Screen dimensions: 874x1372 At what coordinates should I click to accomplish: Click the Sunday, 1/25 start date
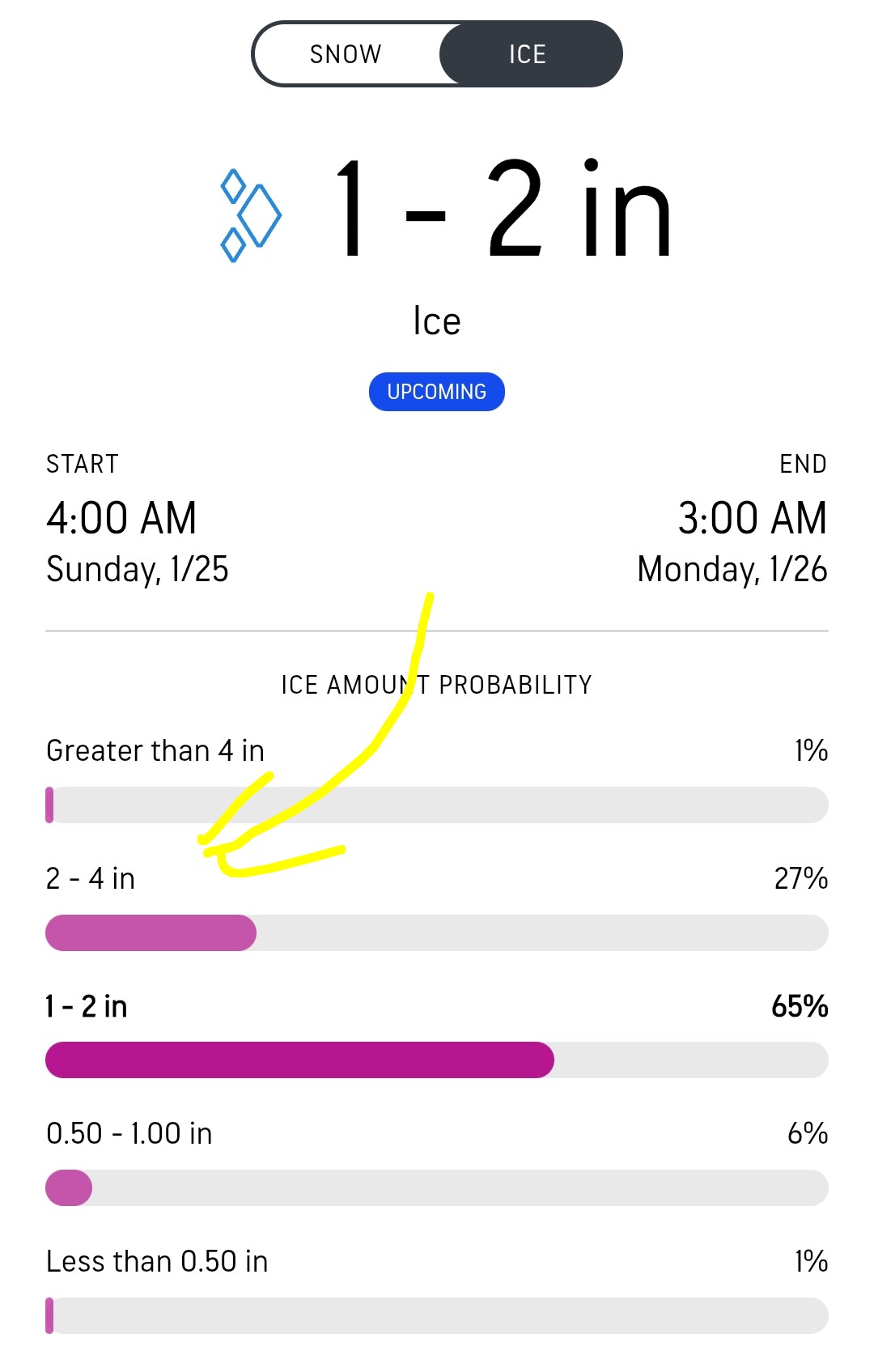138,569
